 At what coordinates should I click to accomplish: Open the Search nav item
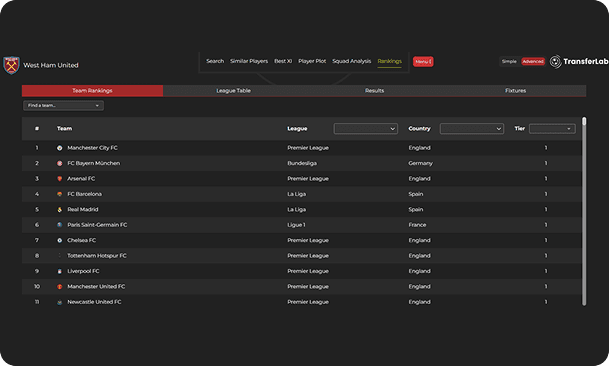[215, 61]
